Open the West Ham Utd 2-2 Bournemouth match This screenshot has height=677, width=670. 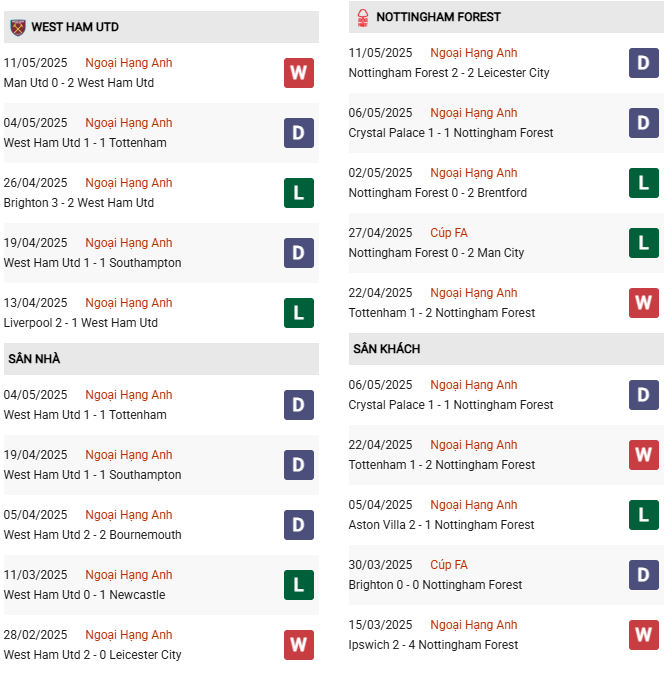(92, 535)
